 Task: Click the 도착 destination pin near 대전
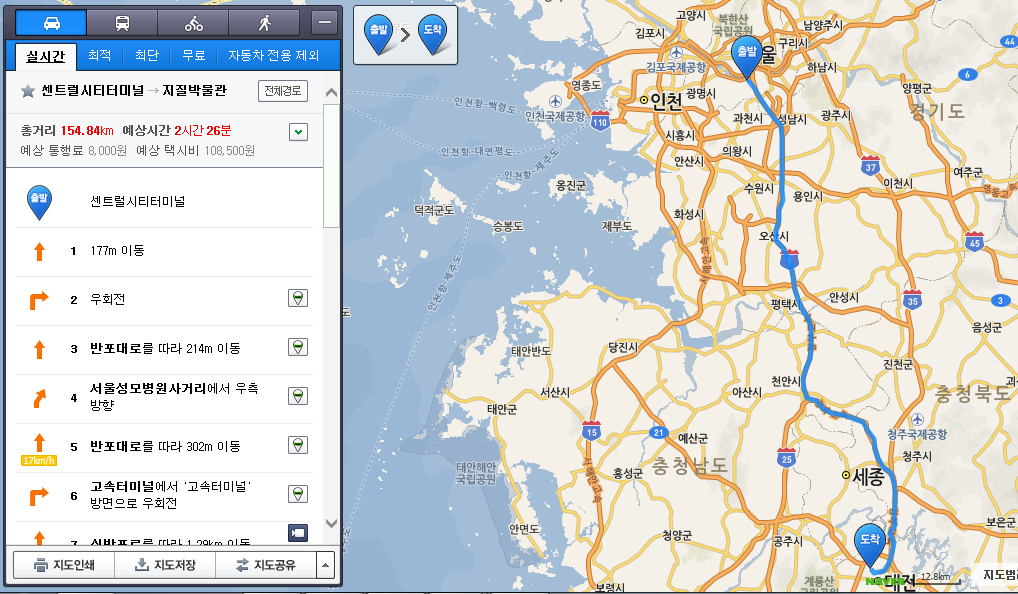tap(870, 545)
